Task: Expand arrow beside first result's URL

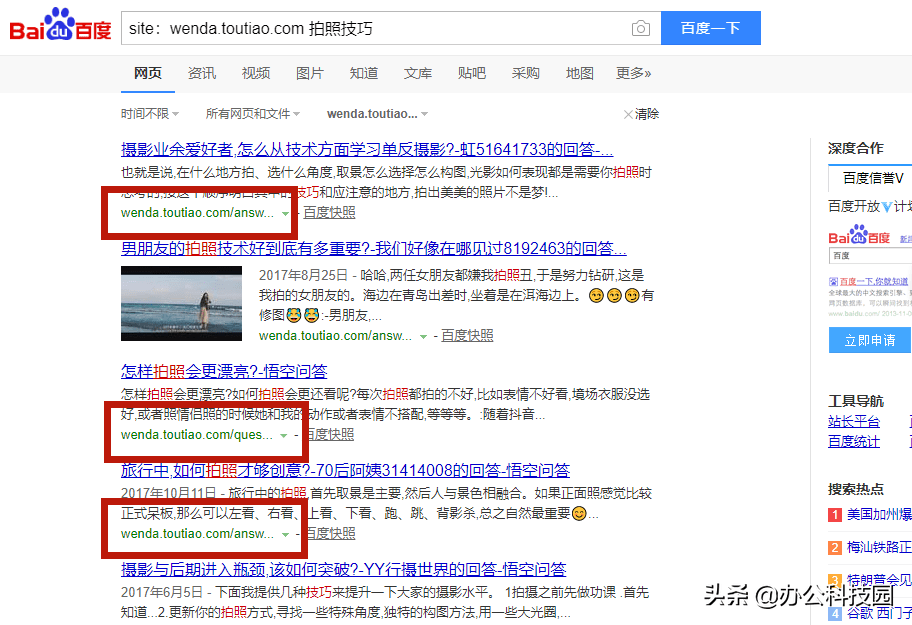Action: (285, 213)
